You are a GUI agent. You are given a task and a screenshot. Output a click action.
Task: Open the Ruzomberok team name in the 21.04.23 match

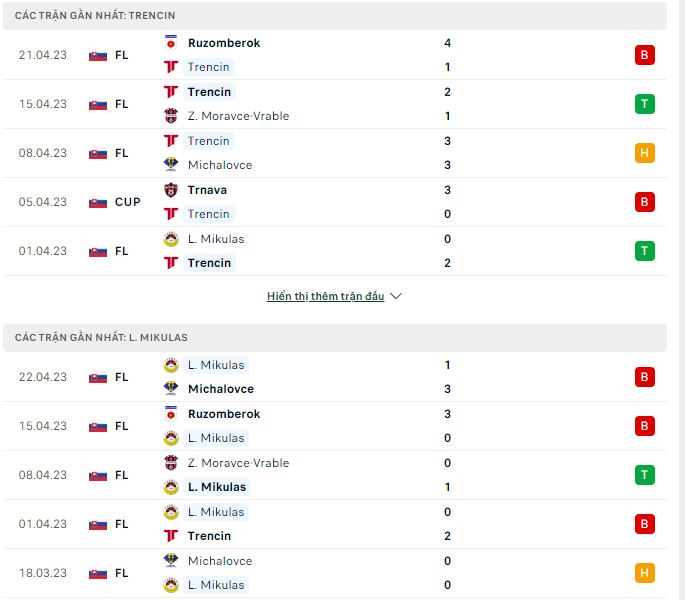223,43
